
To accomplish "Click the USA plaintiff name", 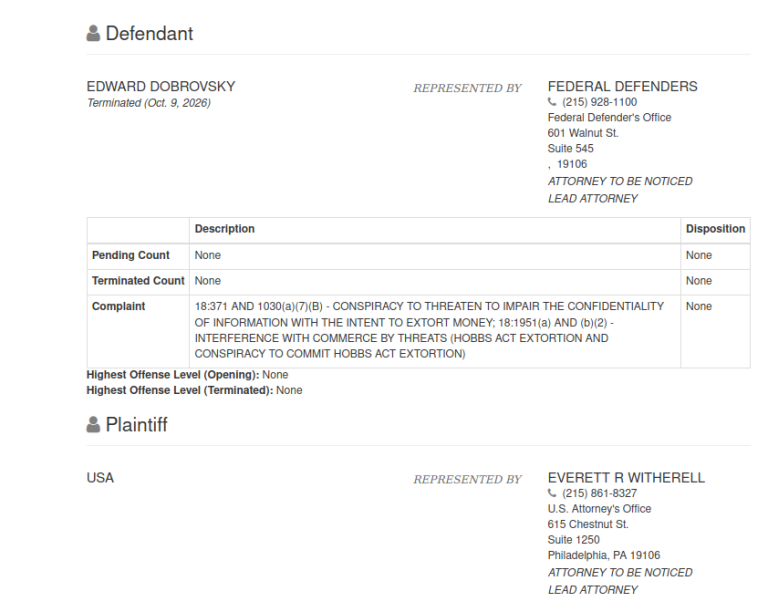I will tap(100, 478).
